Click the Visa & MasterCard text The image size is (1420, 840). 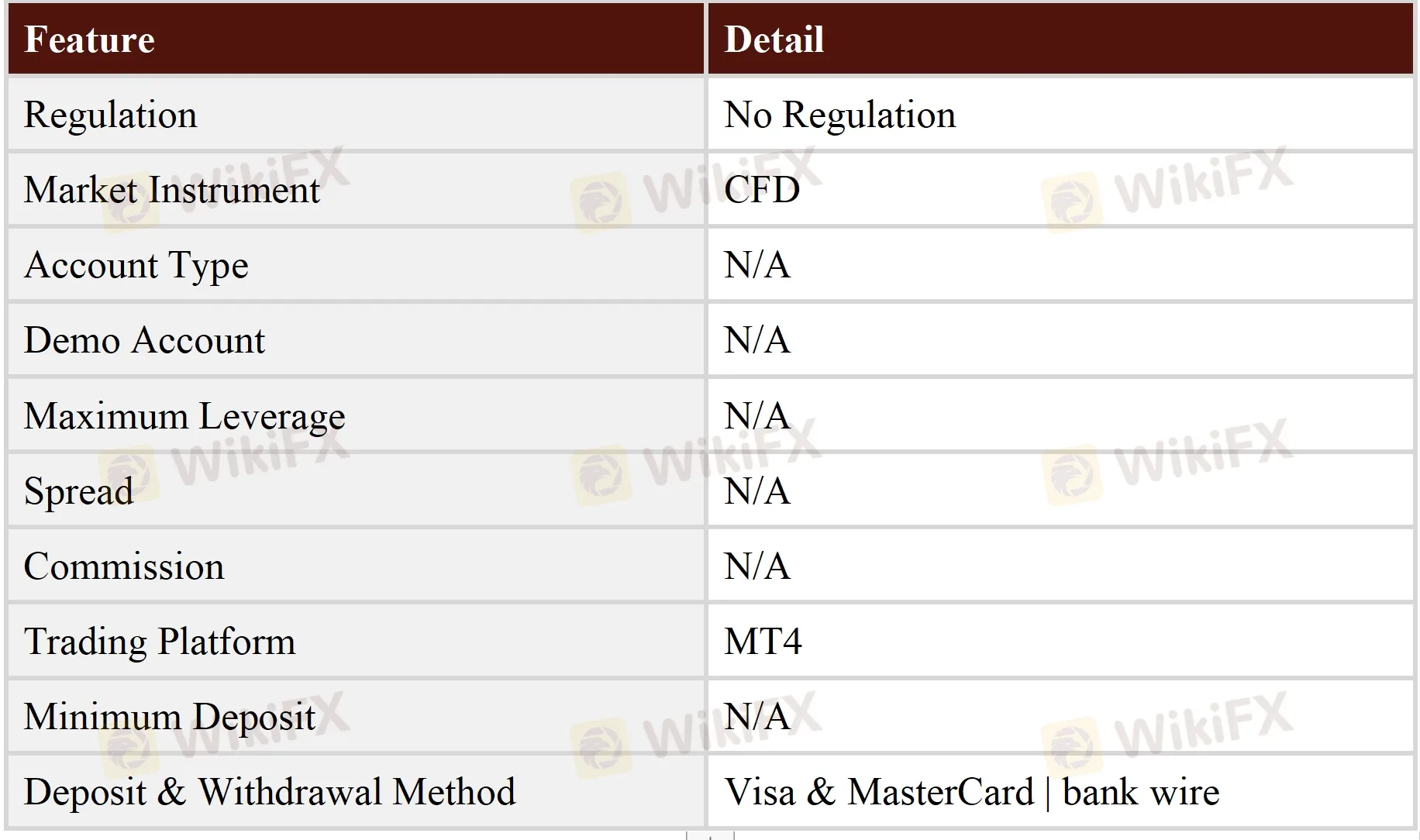879,793
